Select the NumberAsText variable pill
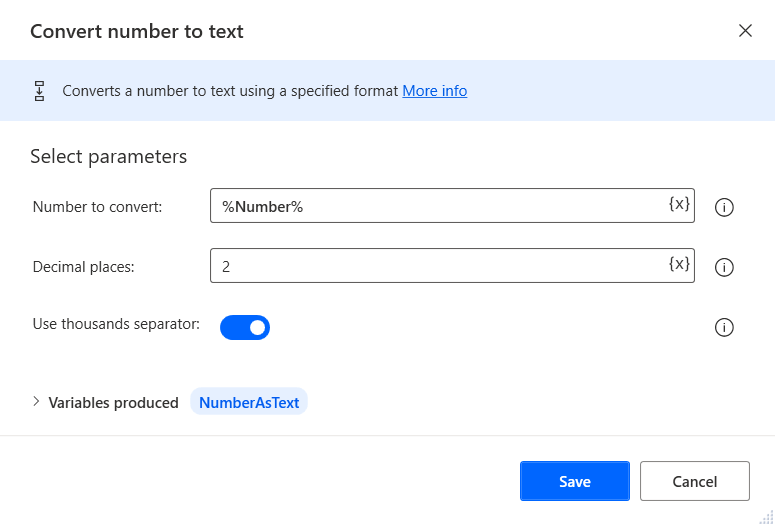This screenshot has width=775, height=526. point(249,403)
